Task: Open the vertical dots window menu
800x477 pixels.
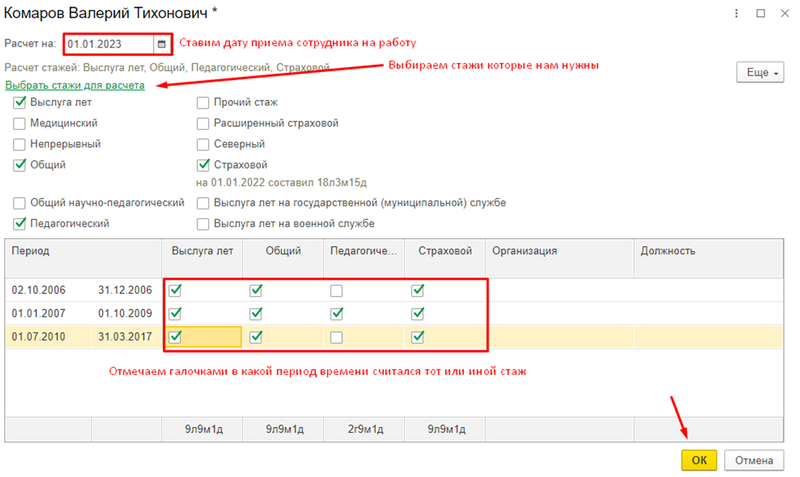Action: pos(735,14)
